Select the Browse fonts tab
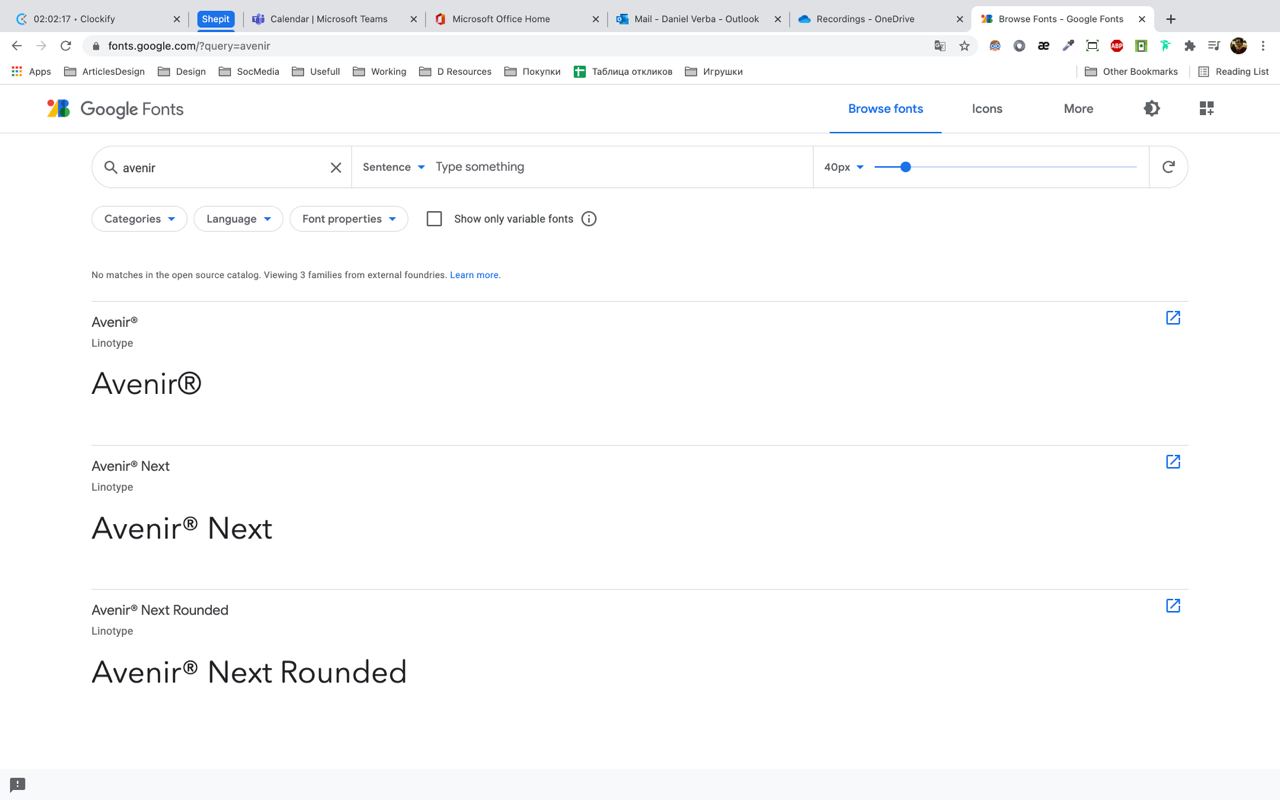 coord(885,109)
